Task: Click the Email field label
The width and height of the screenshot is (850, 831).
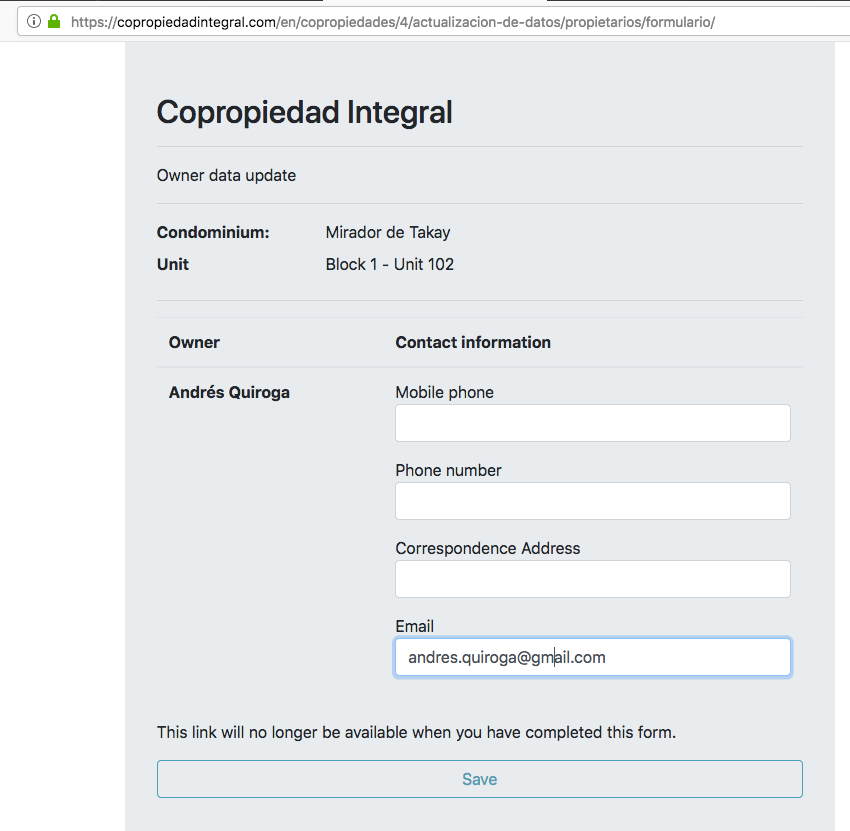Action: coord(415,627)
